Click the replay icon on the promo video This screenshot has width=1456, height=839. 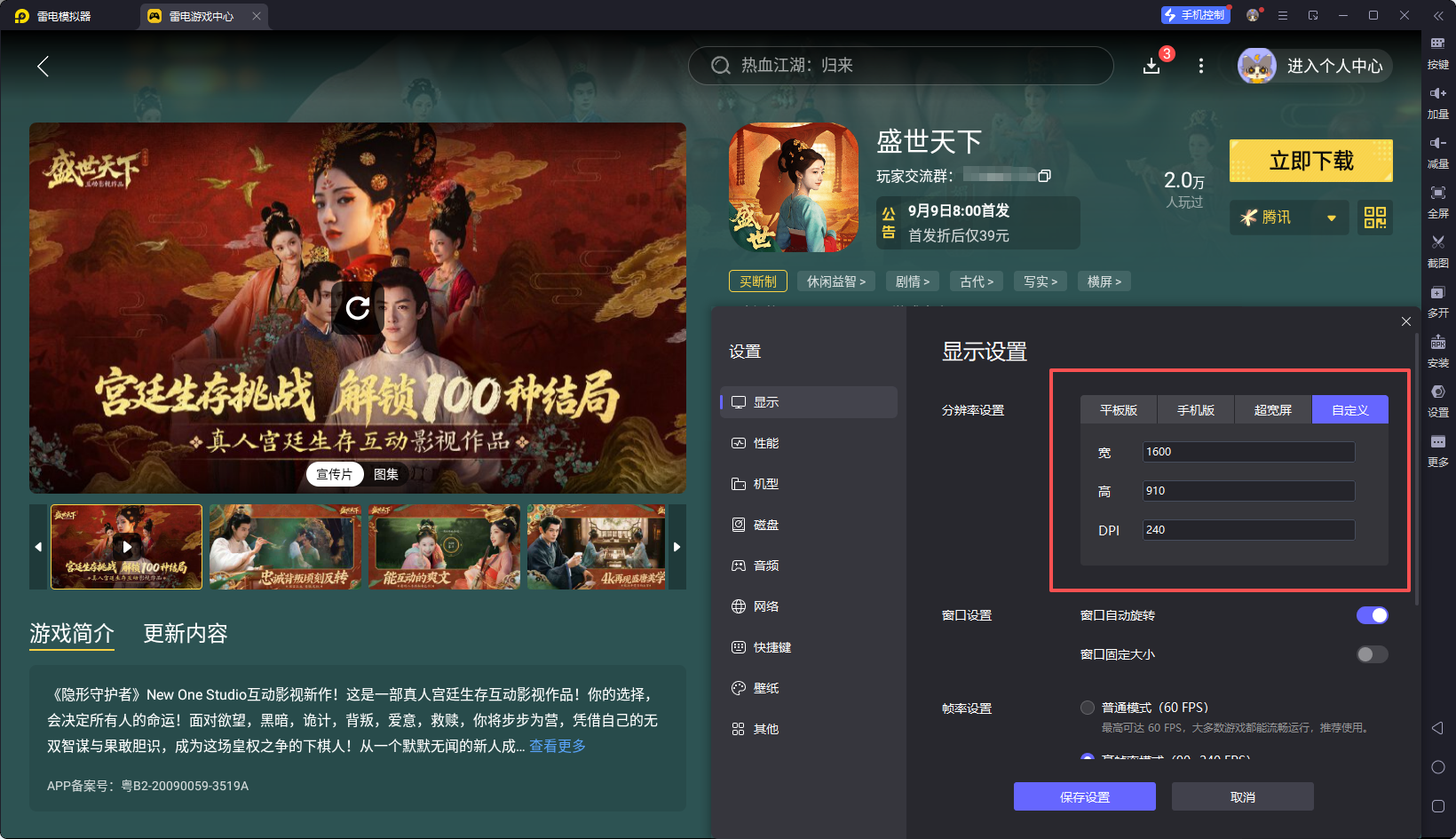pos(358,308)
